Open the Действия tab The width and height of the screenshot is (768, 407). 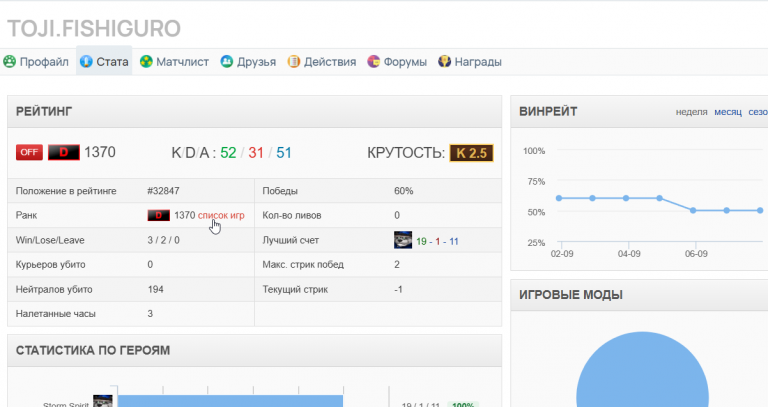[x=322, y=62]
